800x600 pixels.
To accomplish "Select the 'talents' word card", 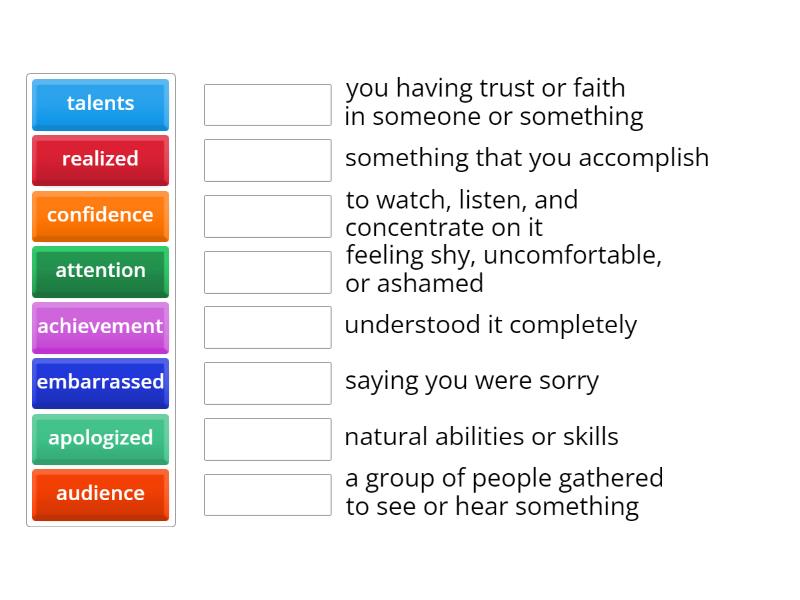I will pos(100,104).
